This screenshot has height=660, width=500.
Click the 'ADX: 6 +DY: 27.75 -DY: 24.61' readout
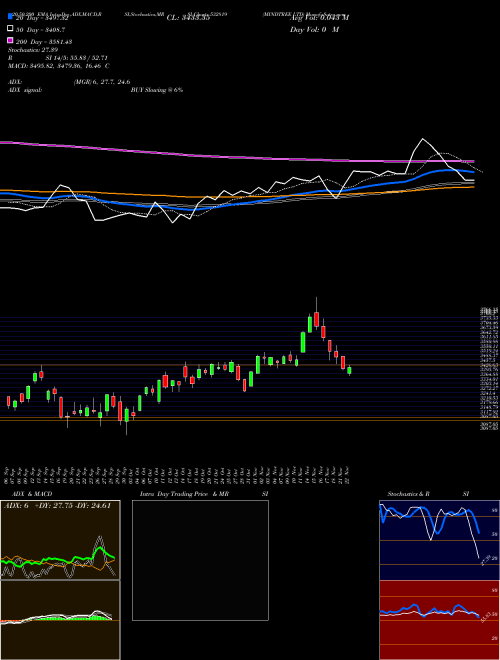tap(57, 506)
